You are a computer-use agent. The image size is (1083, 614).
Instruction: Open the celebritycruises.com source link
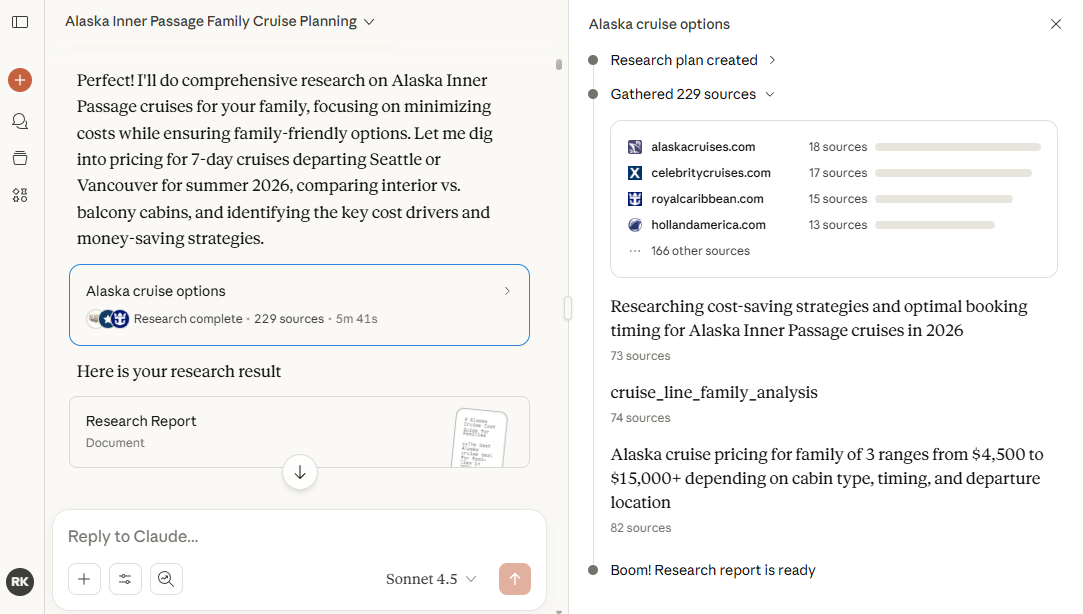[711, 173]
